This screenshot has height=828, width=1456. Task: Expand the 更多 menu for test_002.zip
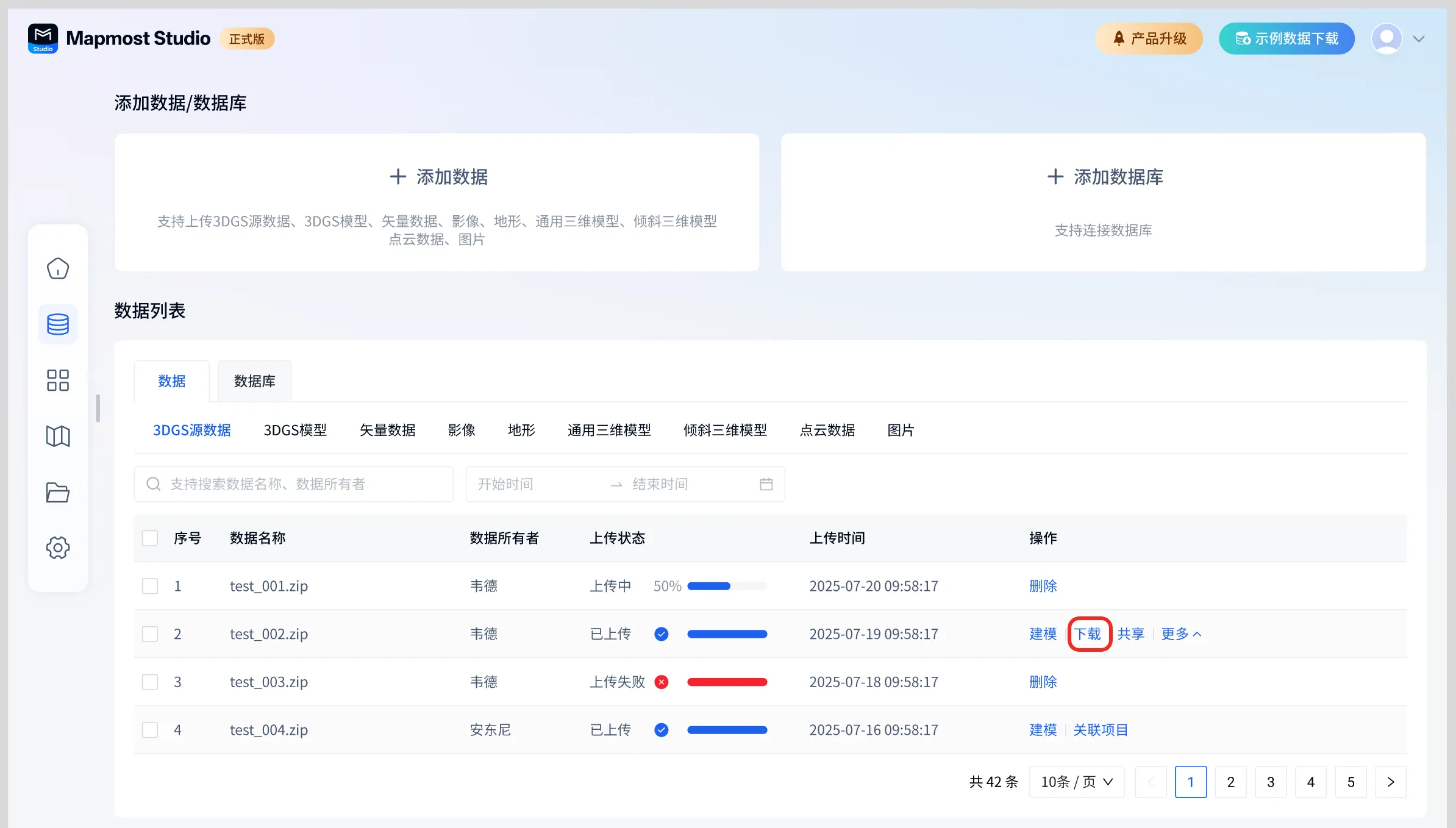1180,634
